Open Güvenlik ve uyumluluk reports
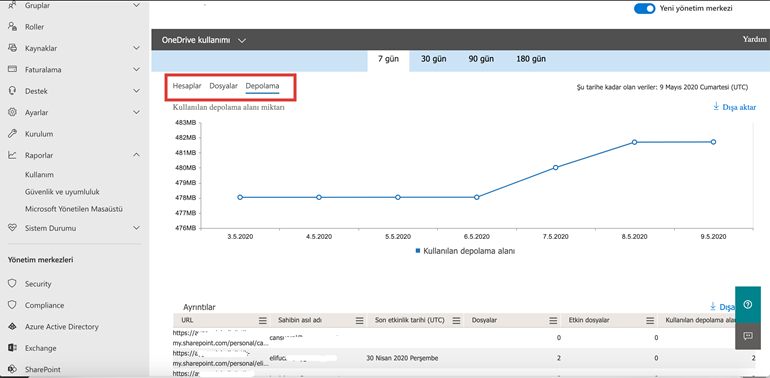Viewport: 770px width, 378px height. click(62, 191)
